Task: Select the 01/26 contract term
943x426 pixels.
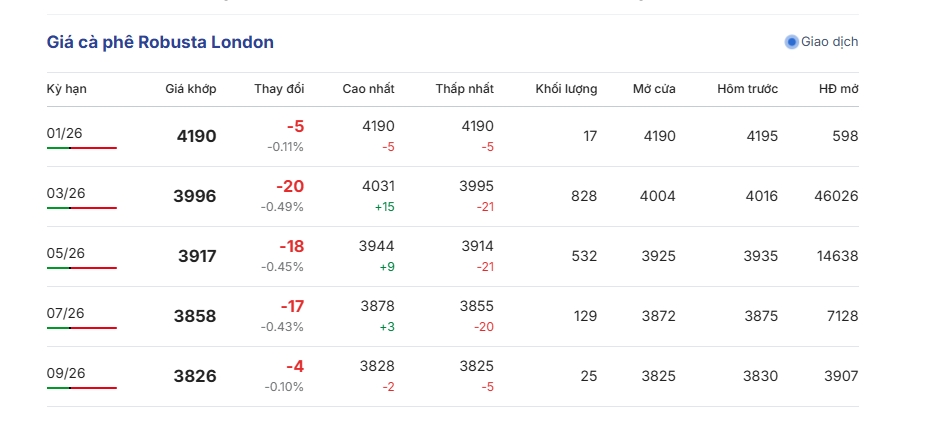Action: pyautogui.click(x=66, y=133)
